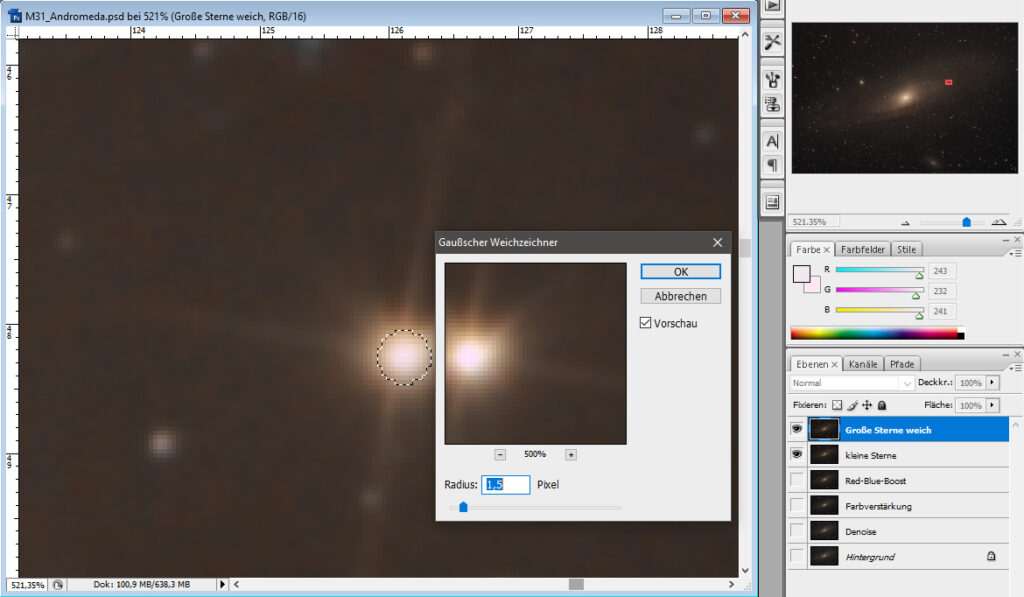Open the Clone Source panel icon
1024x597 pixels.
[773, 103]
